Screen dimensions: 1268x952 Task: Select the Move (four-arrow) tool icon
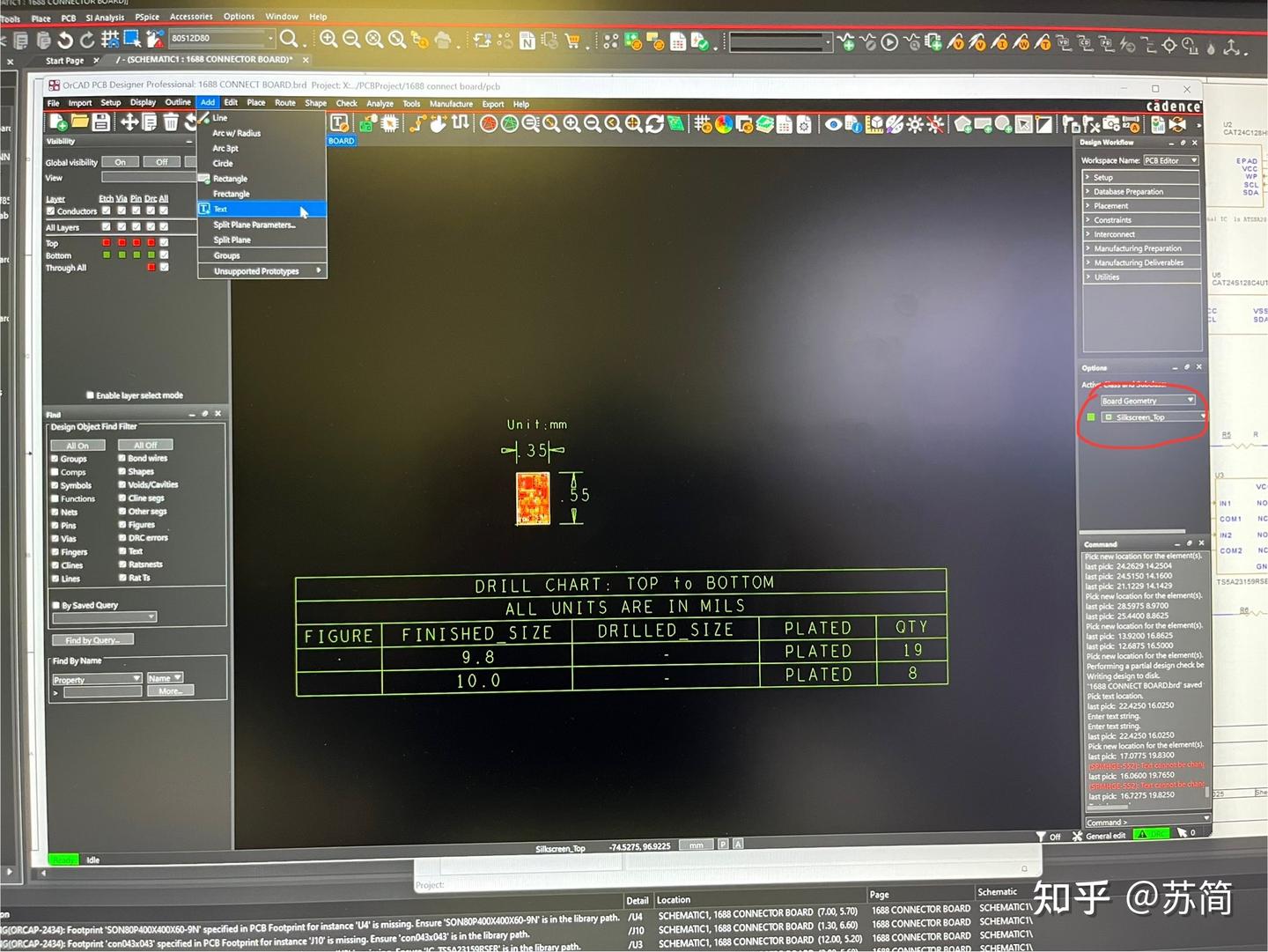tap(129, 122)
